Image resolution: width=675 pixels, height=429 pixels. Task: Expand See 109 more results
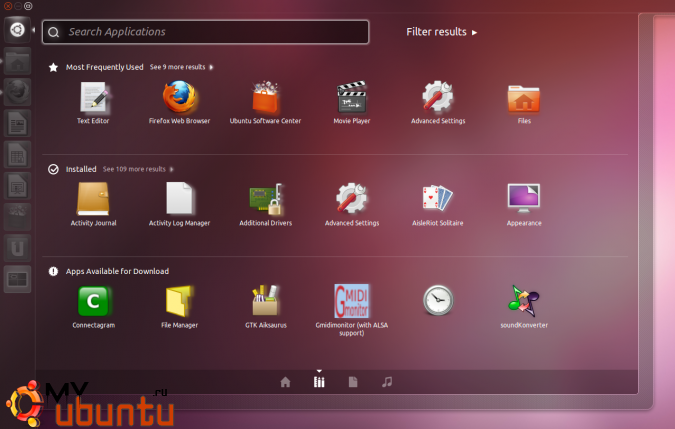point(138,169)
